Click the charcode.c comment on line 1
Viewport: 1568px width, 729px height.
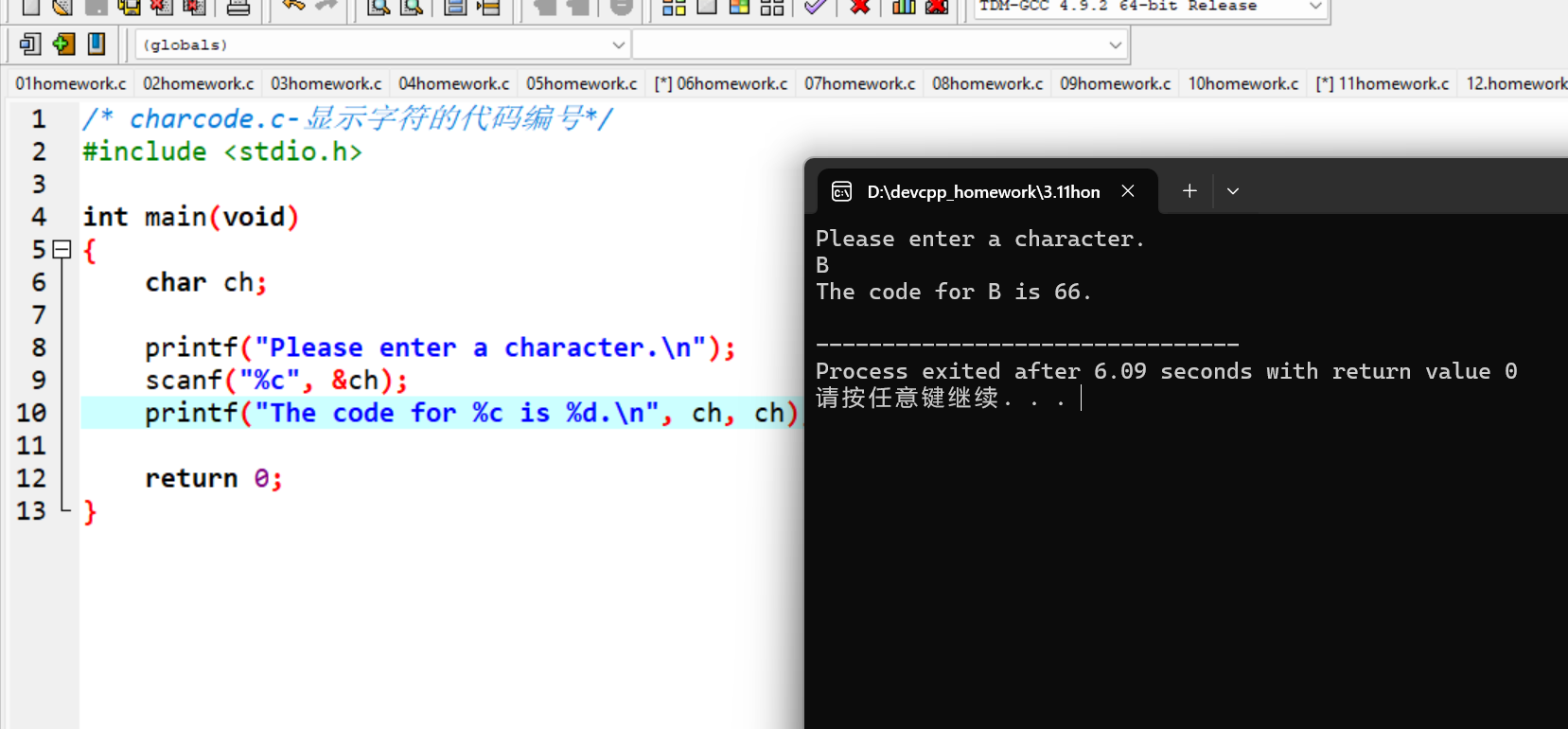pos(347,118)
